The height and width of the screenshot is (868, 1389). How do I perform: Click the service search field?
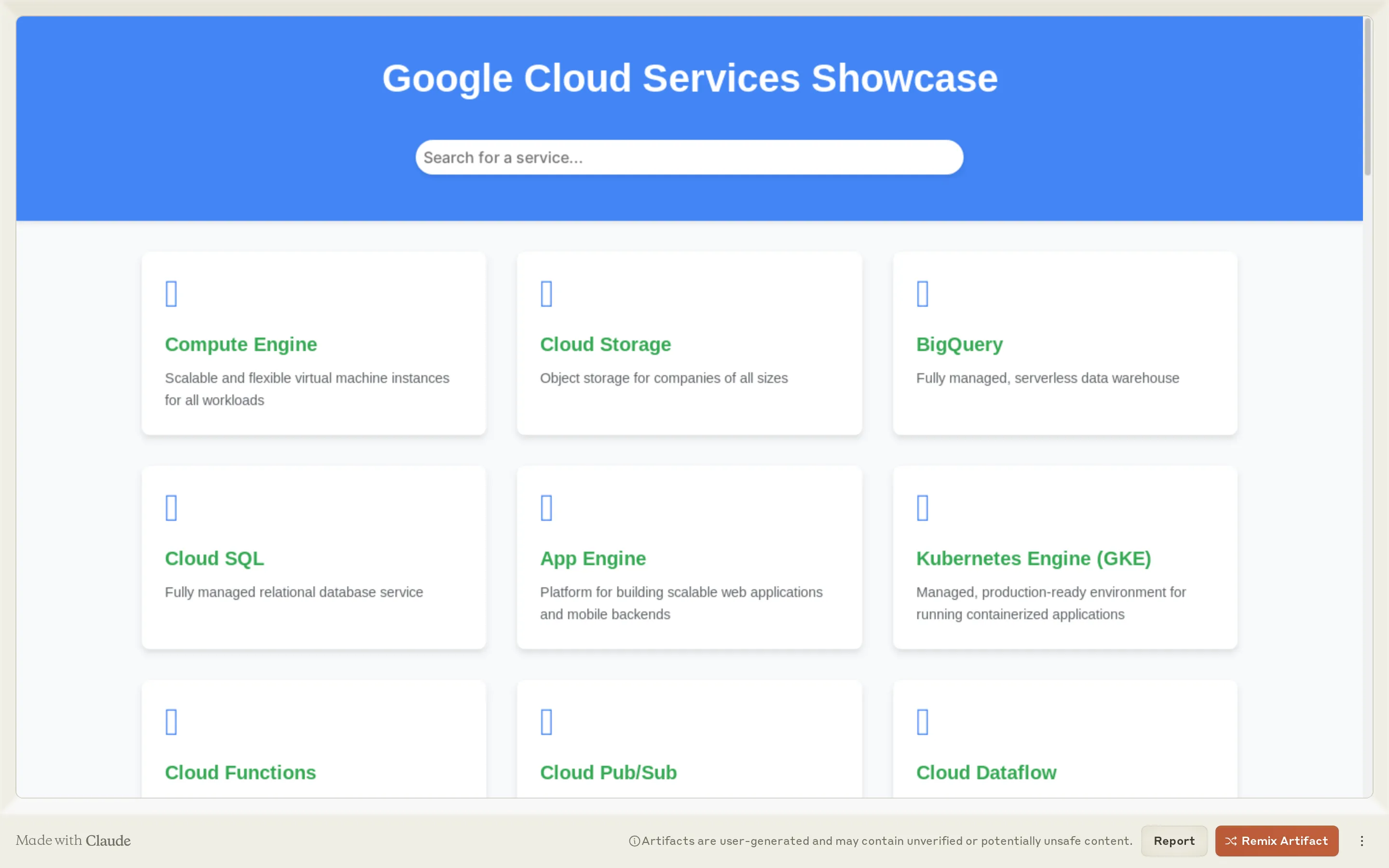point(689,157)
